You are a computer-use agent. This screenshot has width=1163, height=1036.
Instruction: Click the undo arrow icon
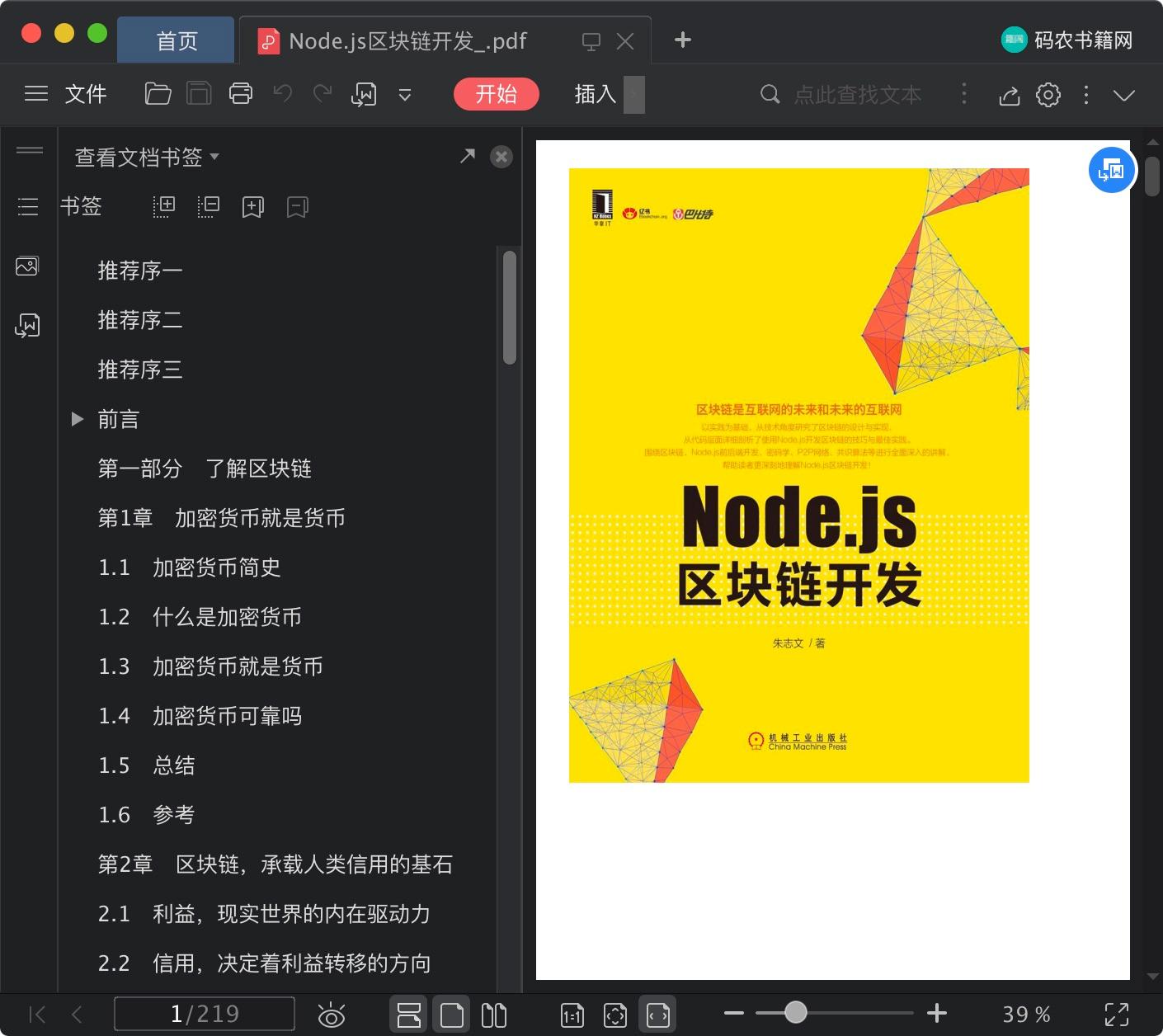pos(283,93)
